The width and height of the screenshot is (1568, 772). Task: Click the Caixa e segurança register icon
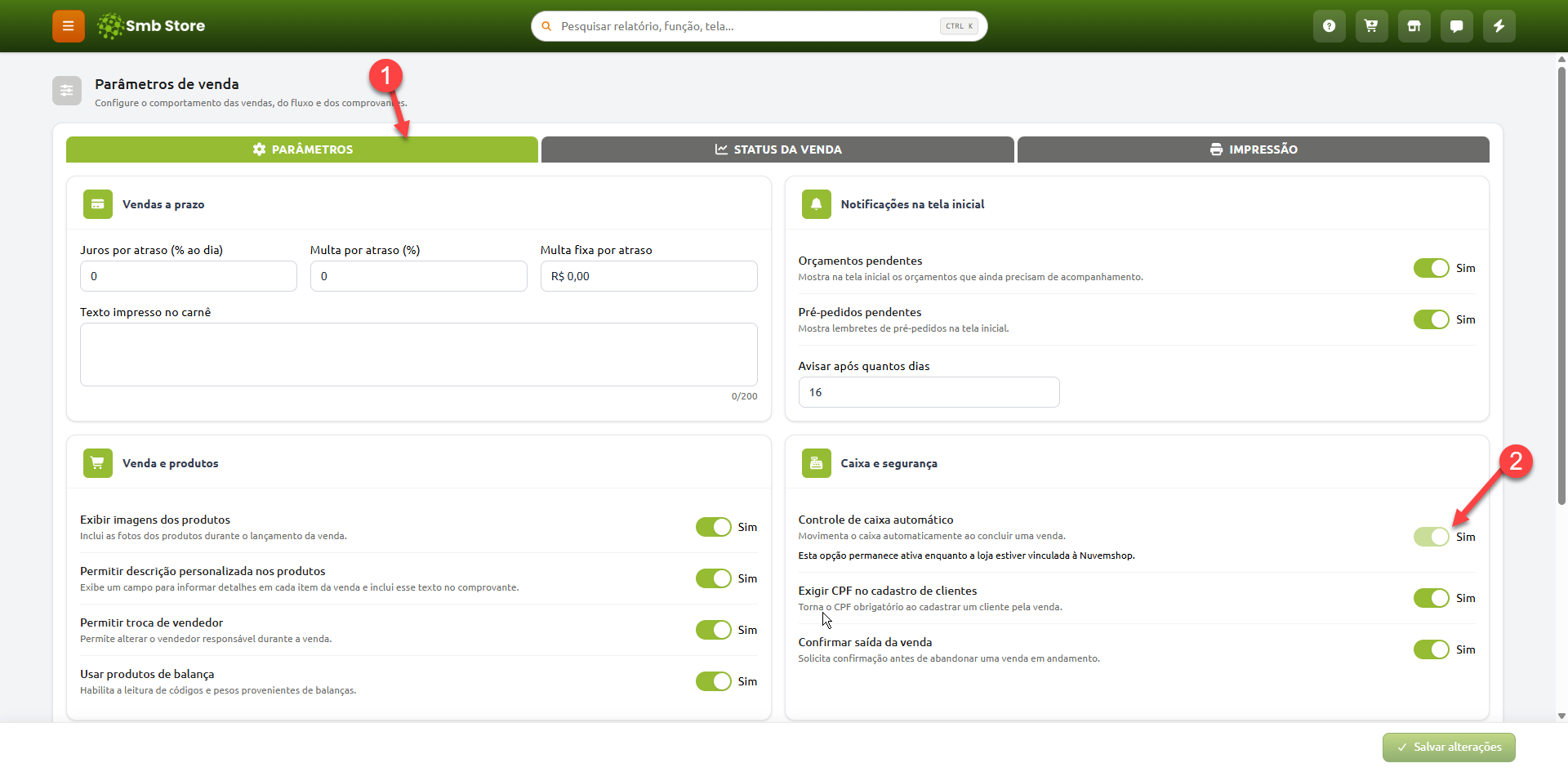point(817,463)
